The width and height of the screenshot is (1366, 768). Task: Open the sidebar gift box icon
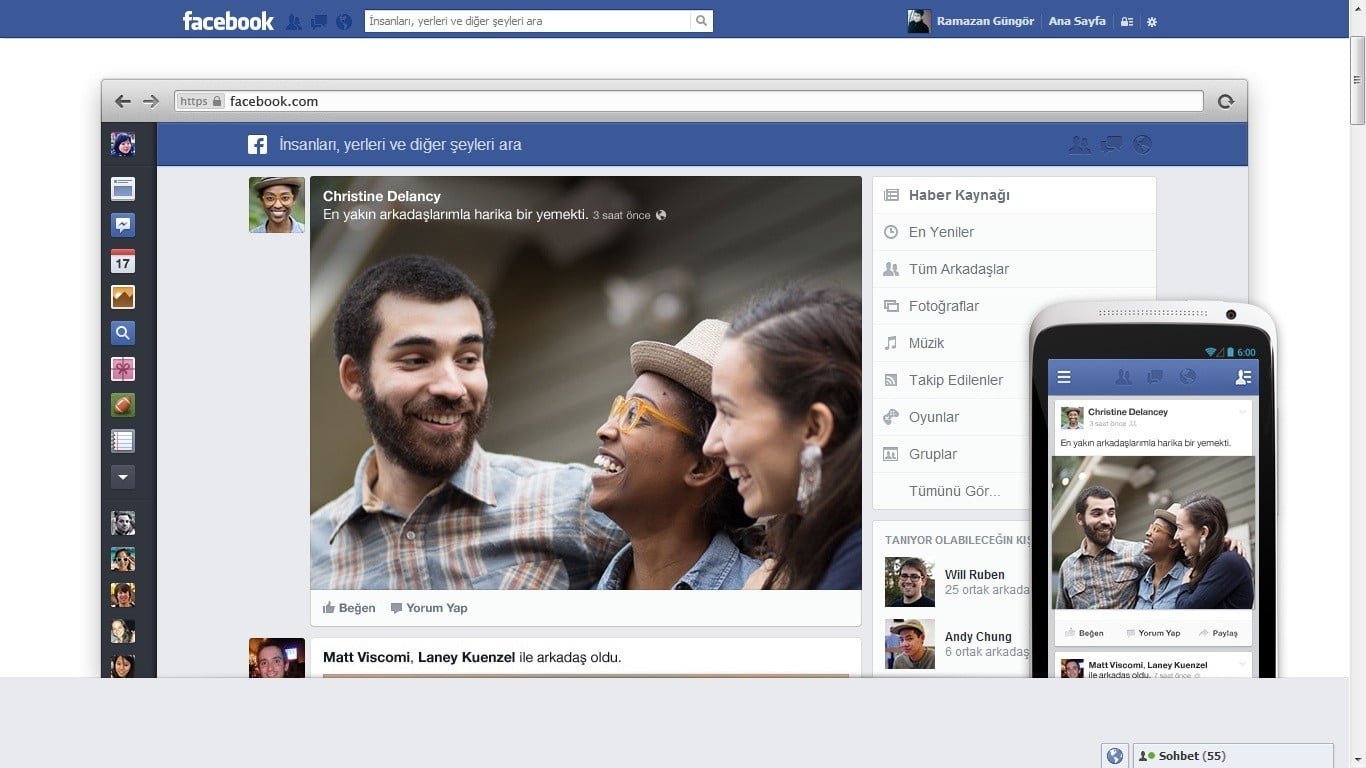[x=123, y=369]
